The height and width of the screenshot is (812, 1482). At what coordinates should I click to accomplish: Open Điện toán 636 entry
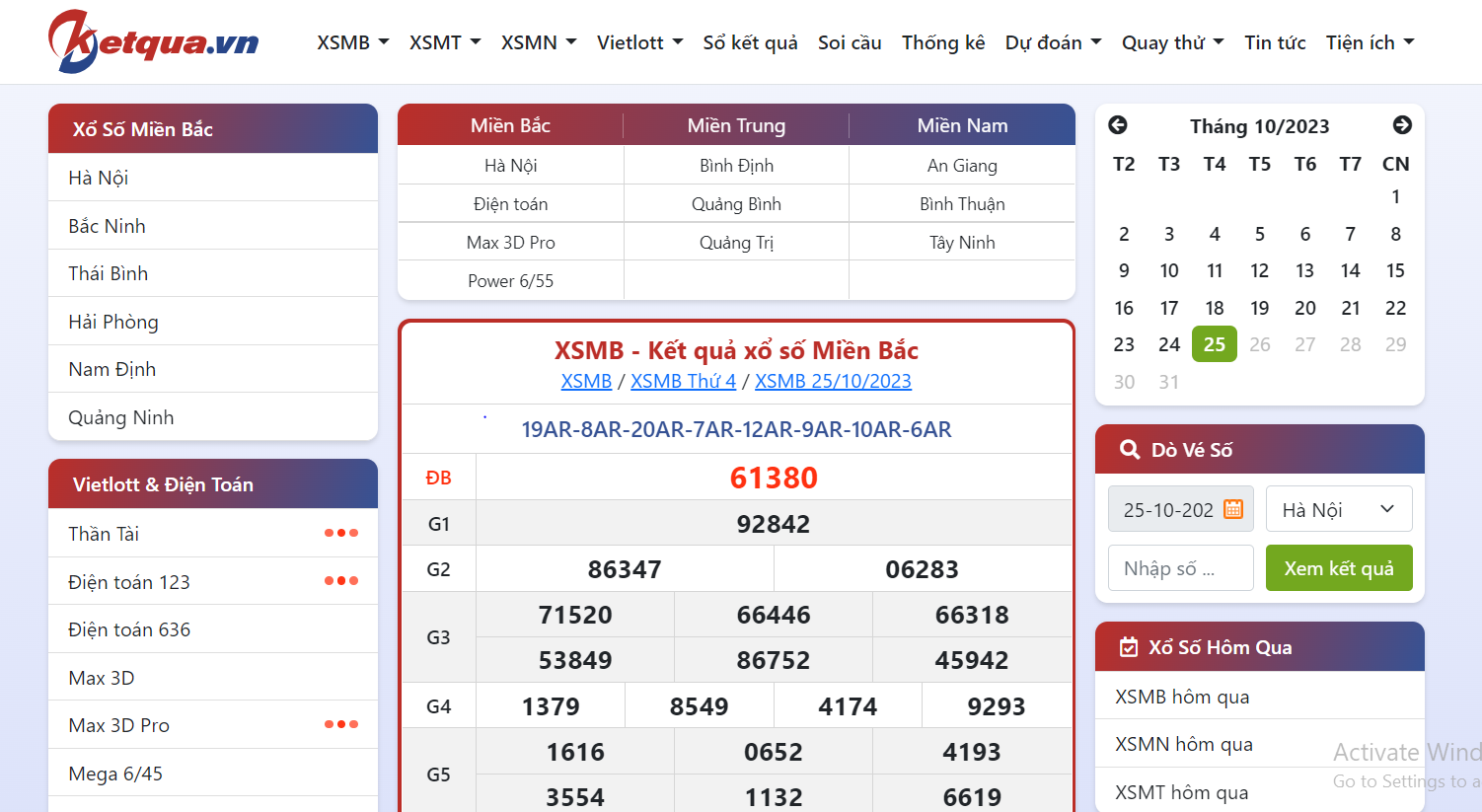[213, 629]
